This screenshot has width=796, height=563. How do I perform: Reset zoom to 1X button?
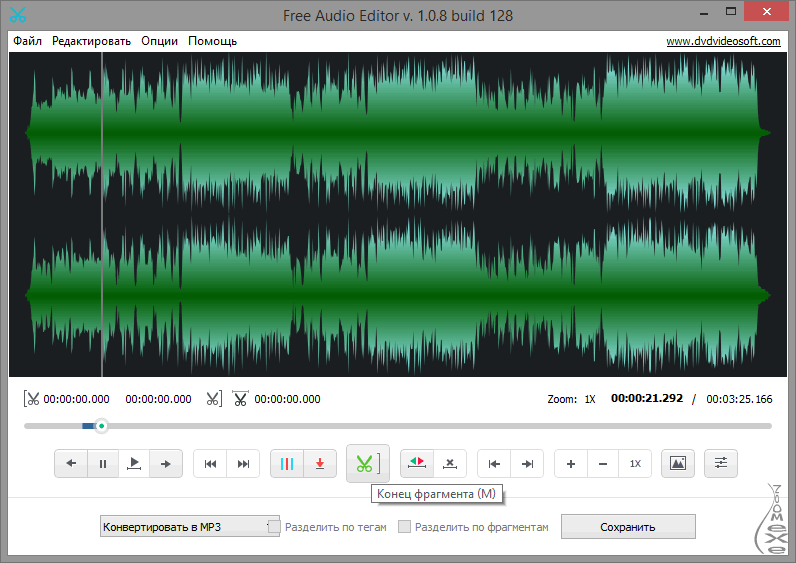[635, 463]
